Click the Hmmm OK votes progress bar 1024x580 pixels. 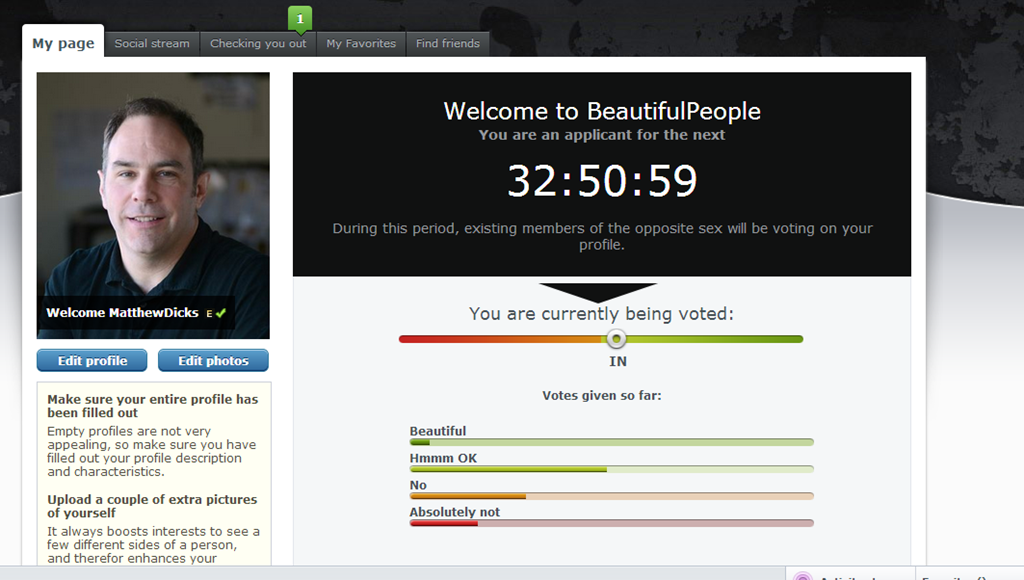tap(612, 469)
